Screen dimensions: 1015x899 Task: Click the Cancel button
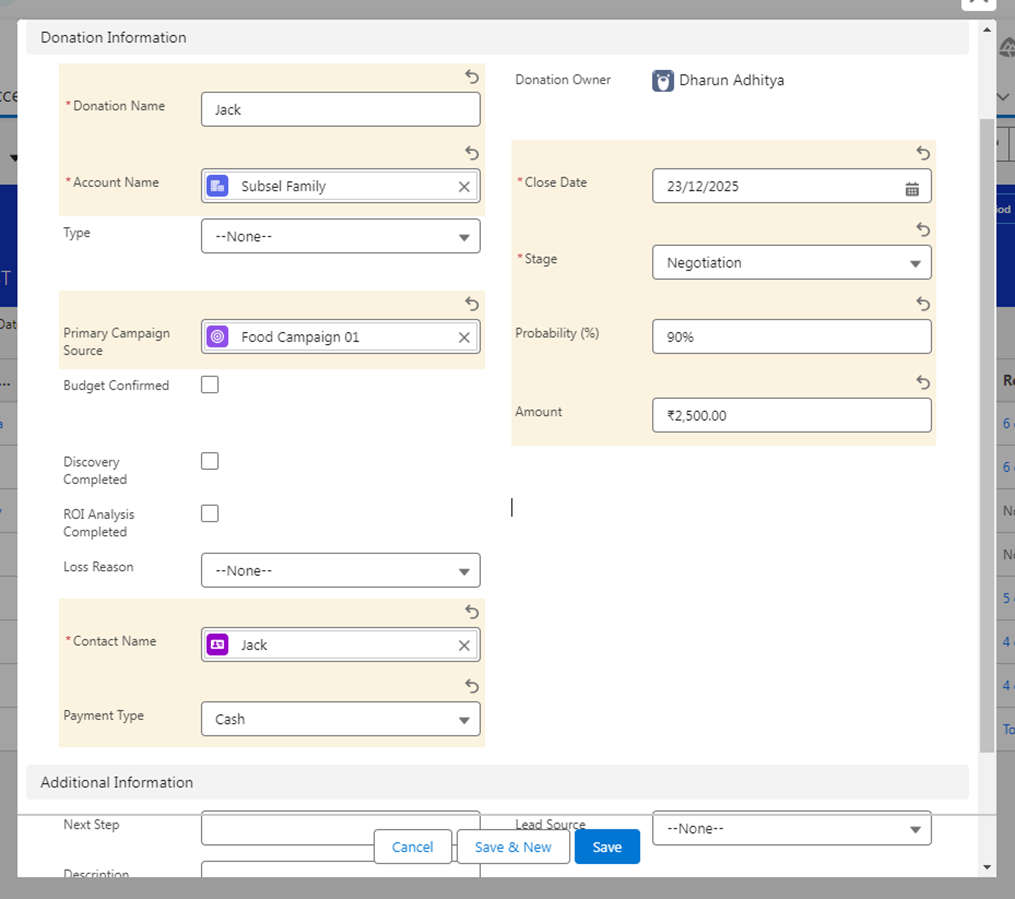[x=412, y=847]
